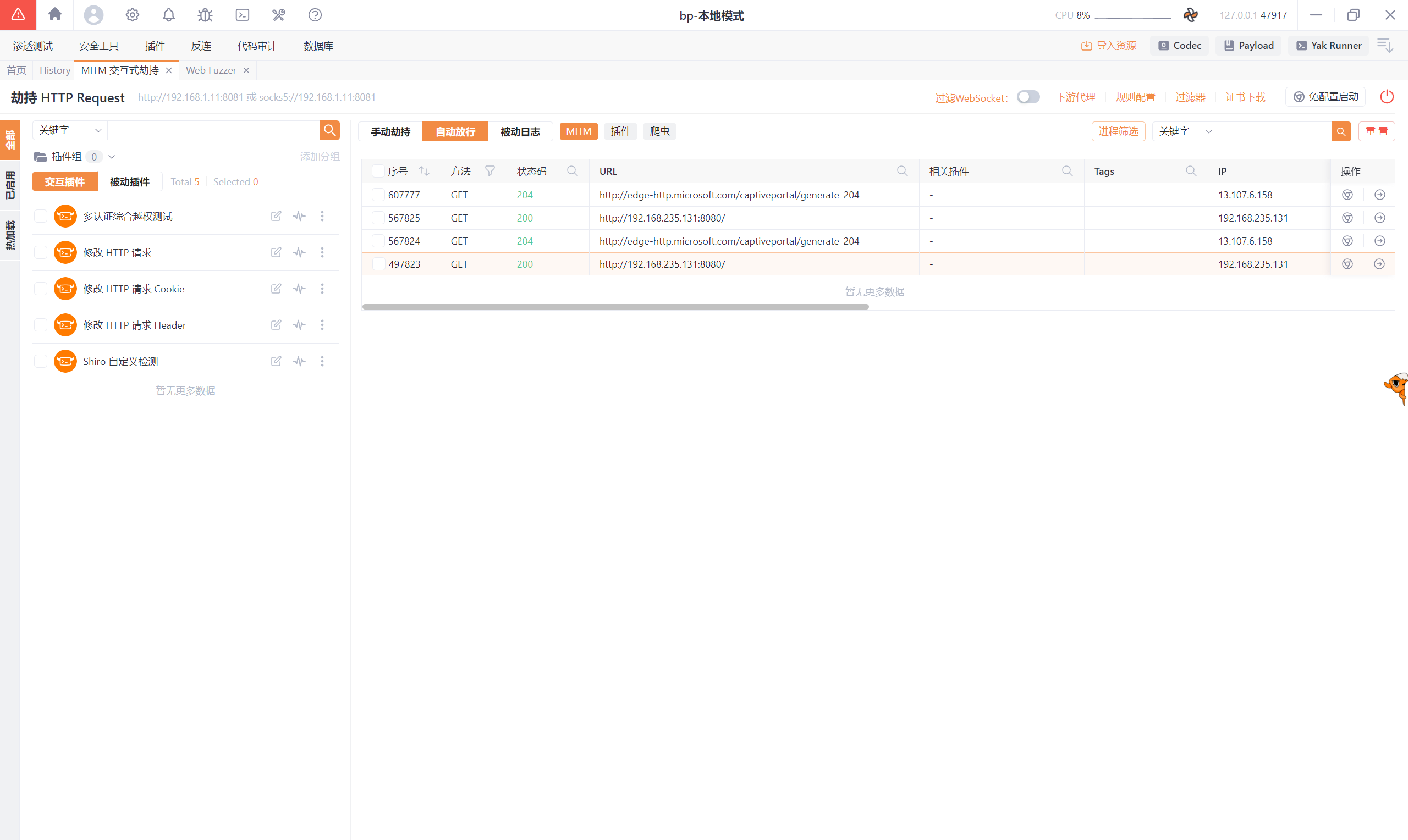This screenshot has height=840, width=1408.
Task: Open left 关键字 search type dropdown
Action: click(x=70, y=130)
